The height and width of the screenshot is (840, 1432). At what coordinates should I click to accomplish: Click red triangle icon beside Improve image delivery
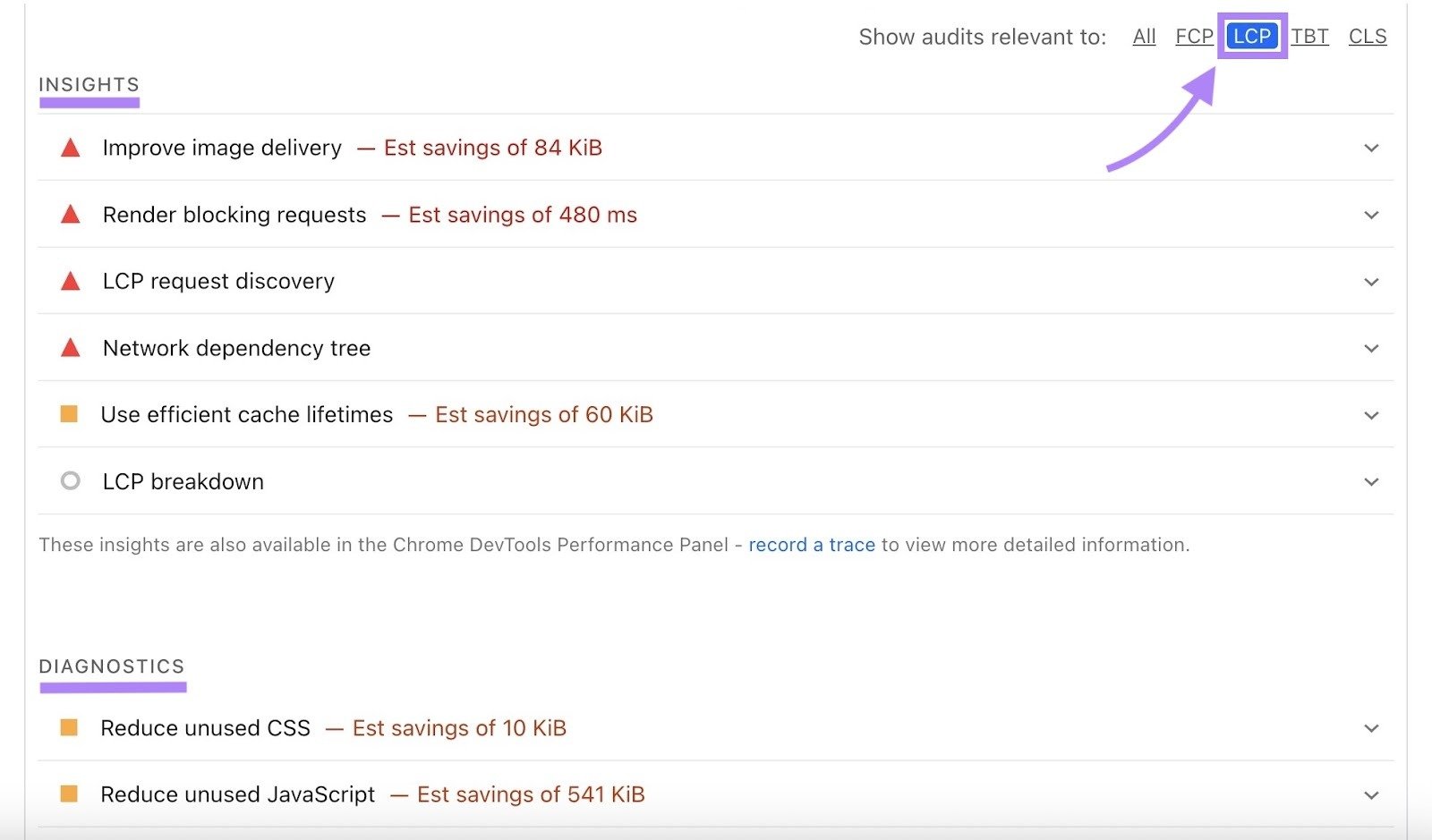point(70,148)
